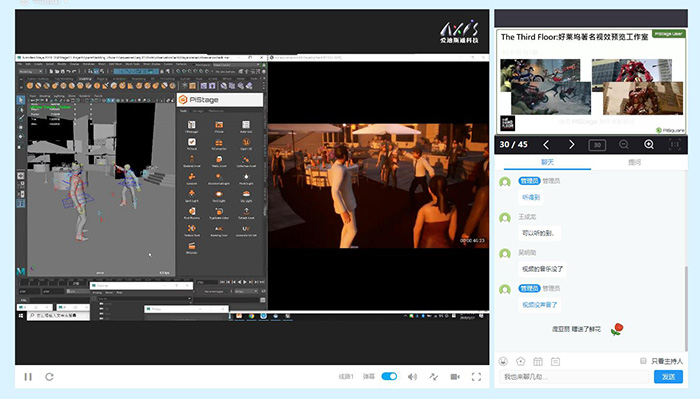Click the Chrome icon in shared taskbar
Image resolution: width=700 pixels, height=399 pixels.
click(251, 316)
